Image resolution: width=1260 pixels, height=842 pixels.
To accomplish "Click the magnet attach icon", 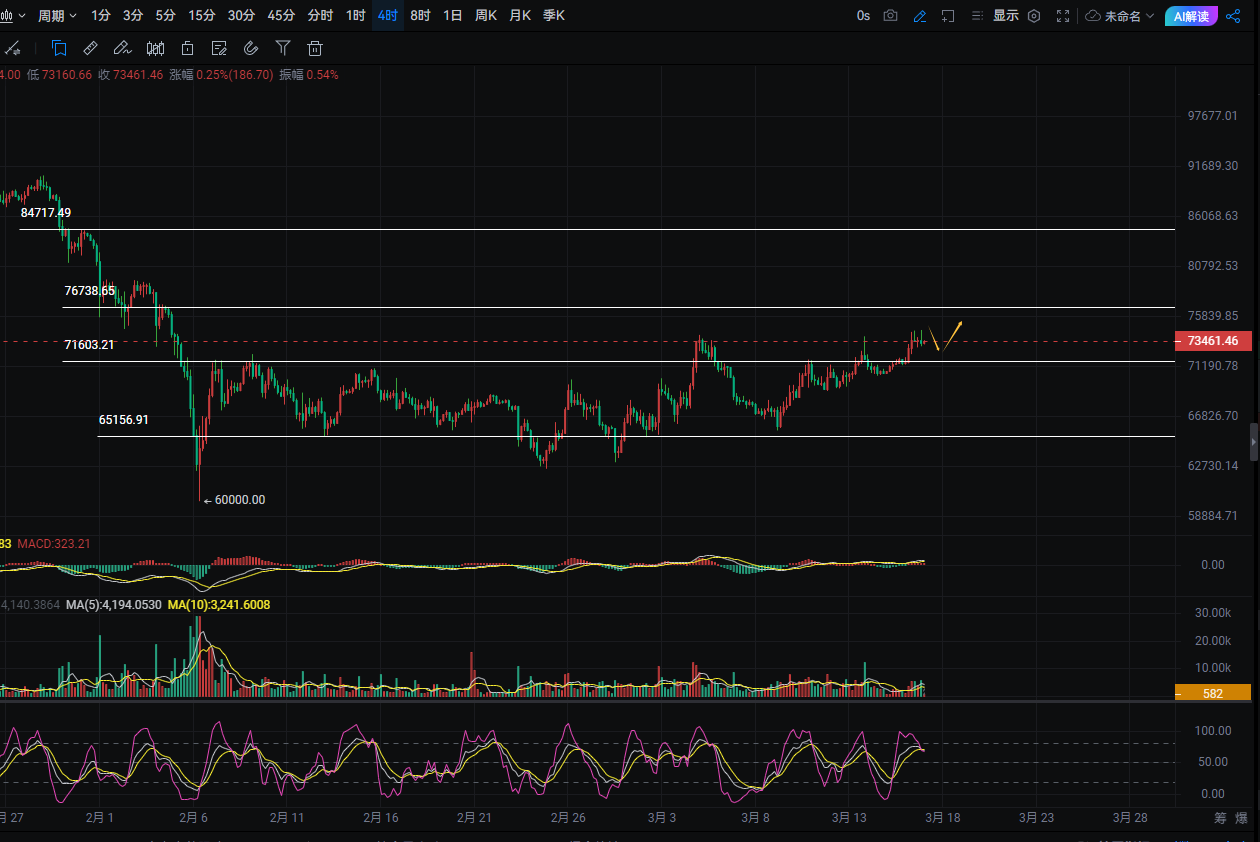I will 251,48.
